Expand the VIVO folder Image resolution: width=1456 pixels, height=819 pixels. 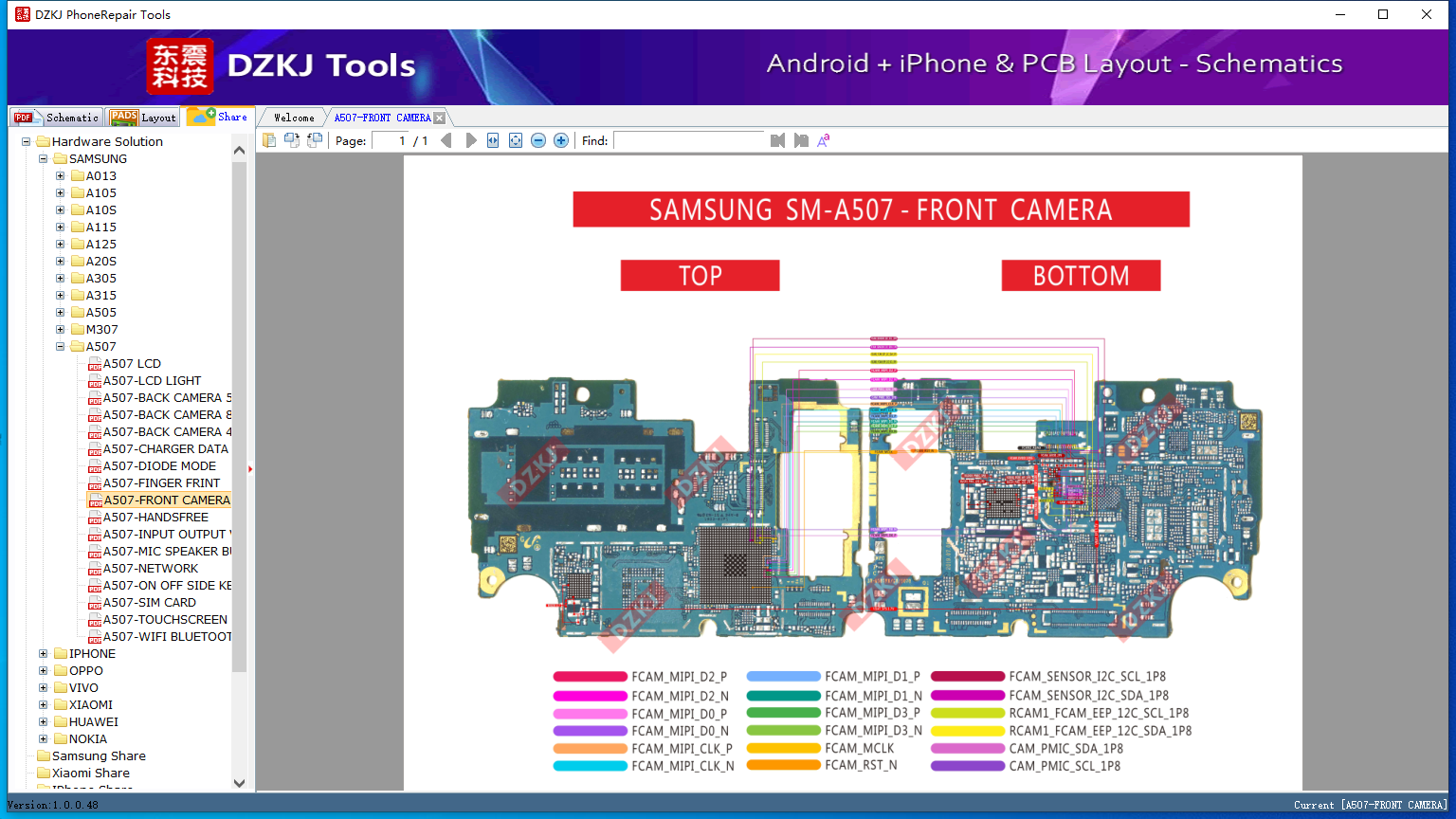(x=44, y=687)
